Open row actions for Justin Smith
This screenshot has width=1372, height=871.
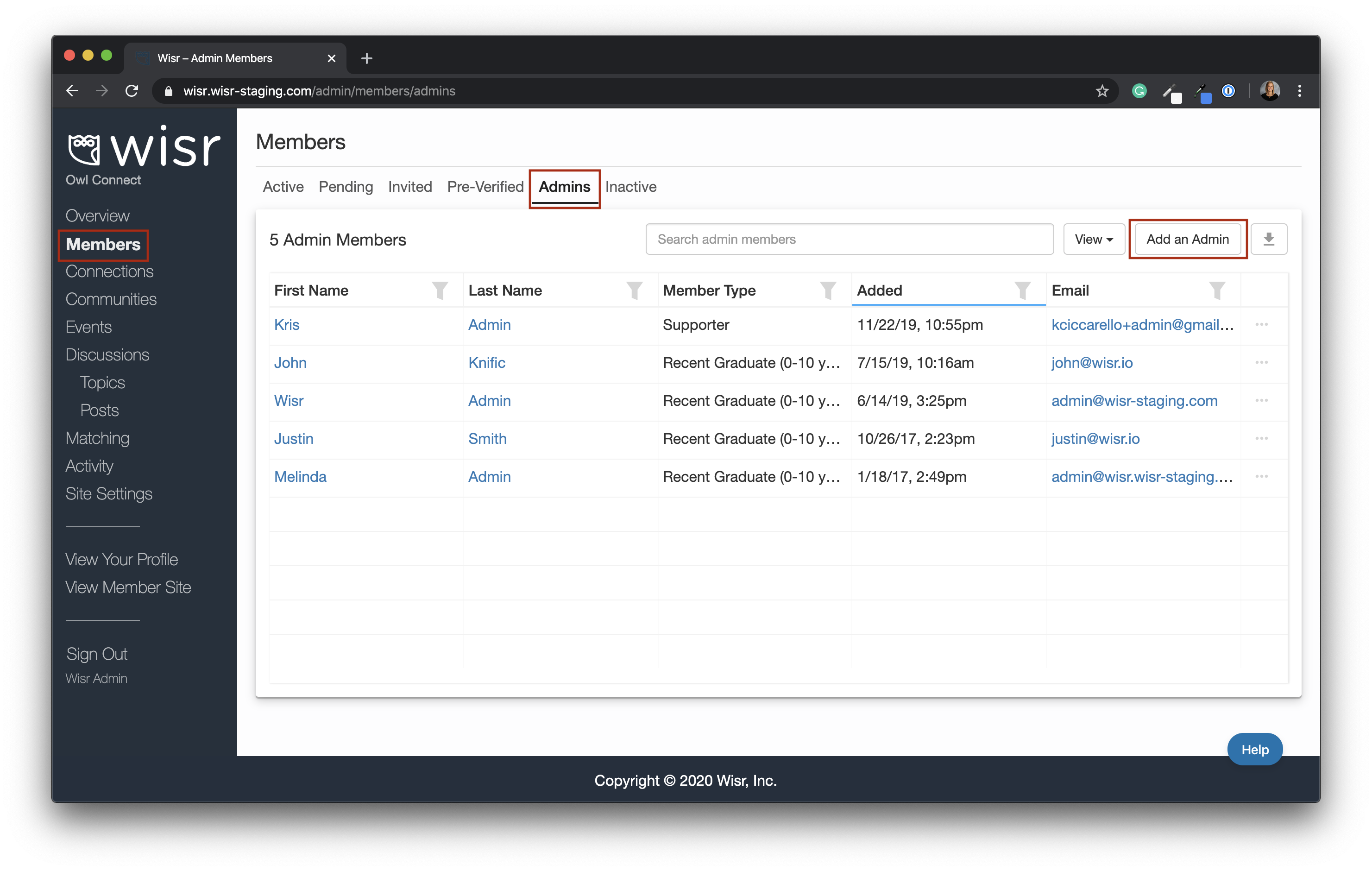click(1261, 439)
